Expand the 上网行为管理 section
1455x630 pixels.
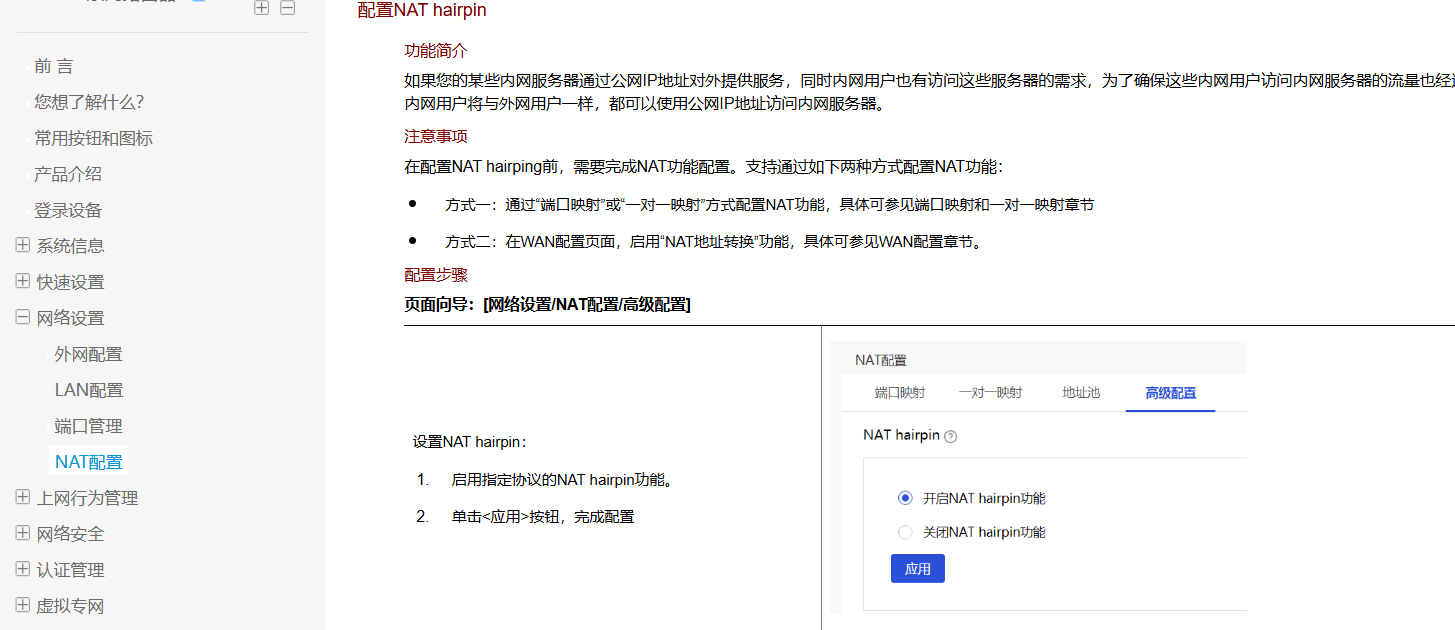[23, 497]
